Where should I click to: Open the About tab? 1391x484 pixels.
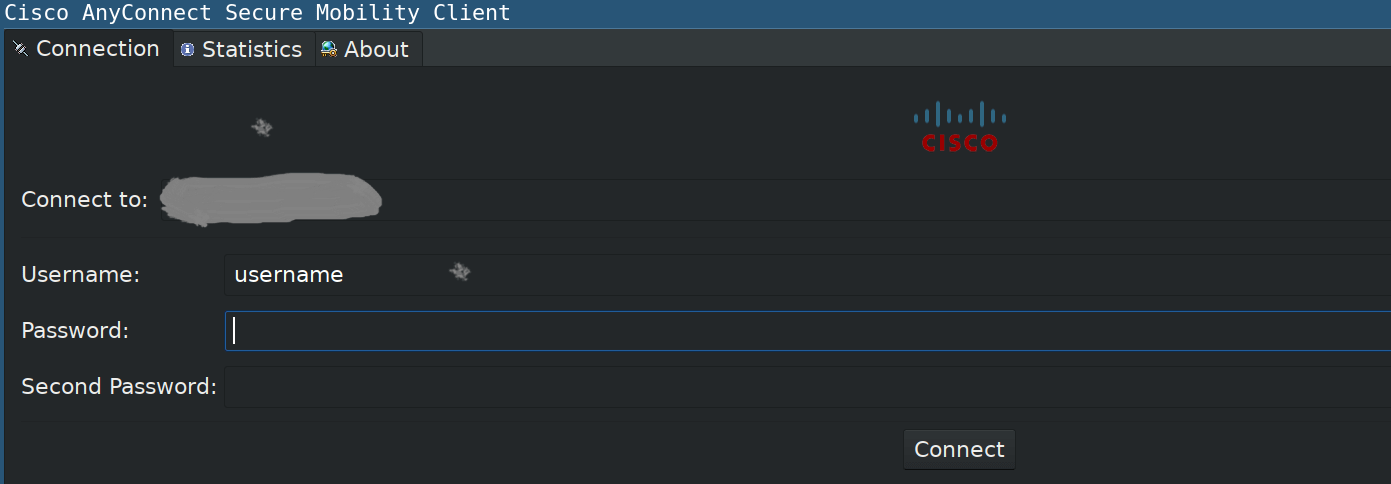[369, 49]
